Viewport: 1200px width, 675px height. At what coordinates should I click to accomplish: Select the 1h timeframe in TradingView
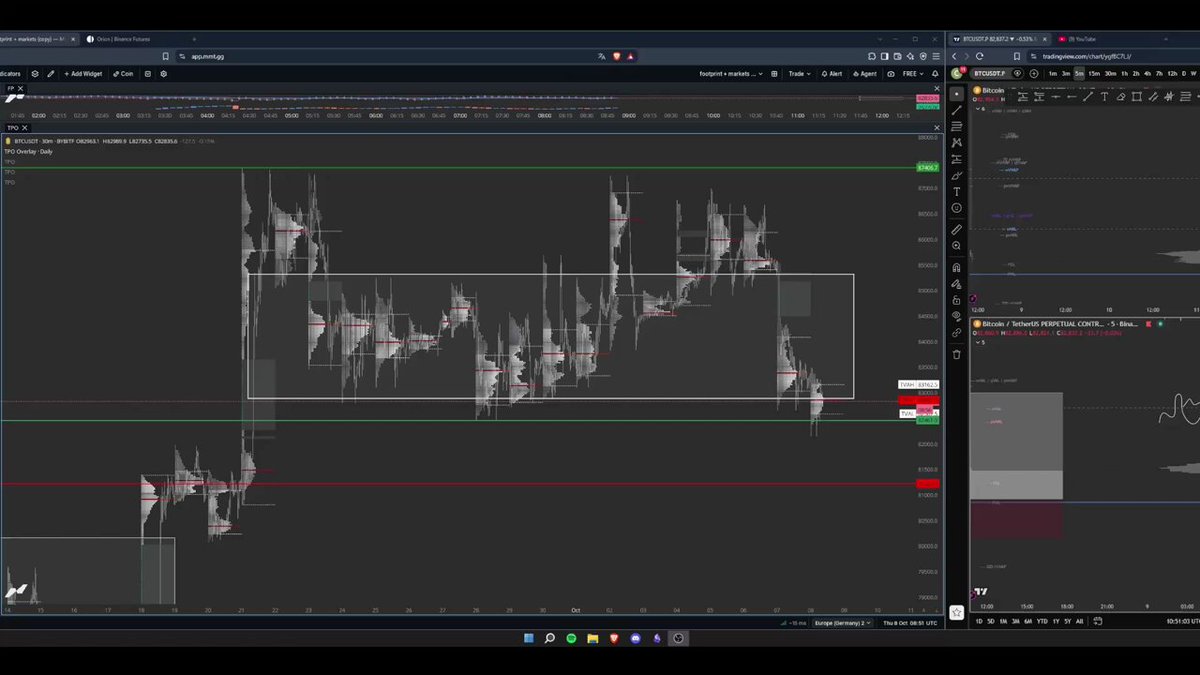(x=1124, y=73)
